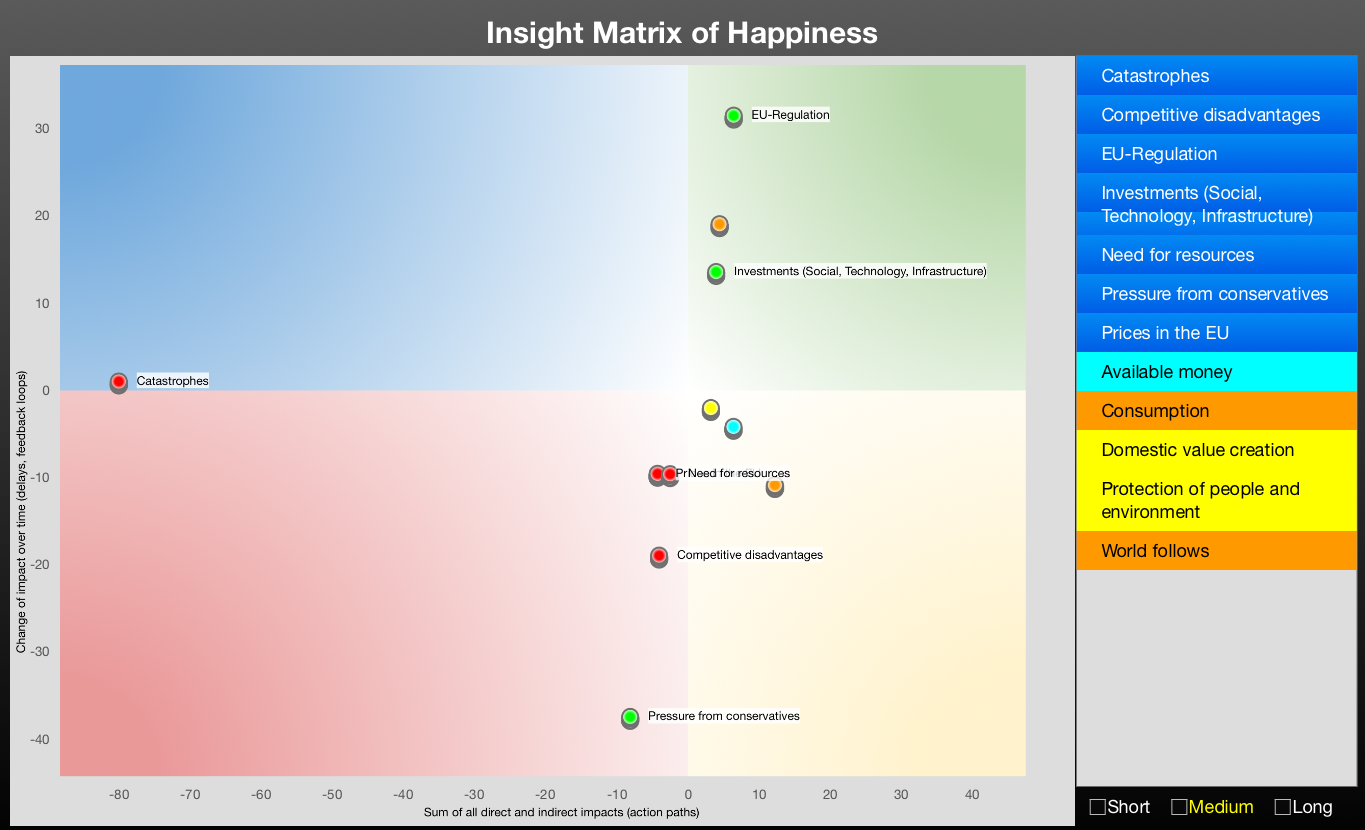Image resolution: width=1365 pixels, height=830 pixels.
Task: Click the green Pressure from conservatives point
Action: tap(630, 716)
